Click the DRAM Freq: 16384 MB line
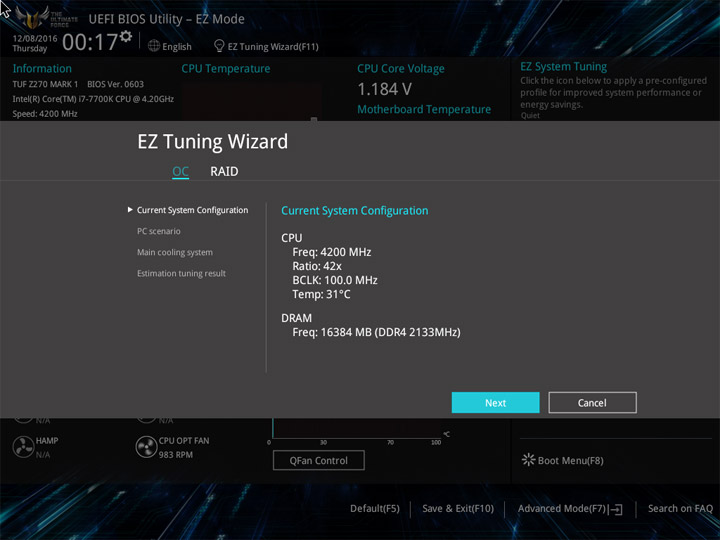The height and width of the screenshot is (540, 720). click(x=376, y=332)
